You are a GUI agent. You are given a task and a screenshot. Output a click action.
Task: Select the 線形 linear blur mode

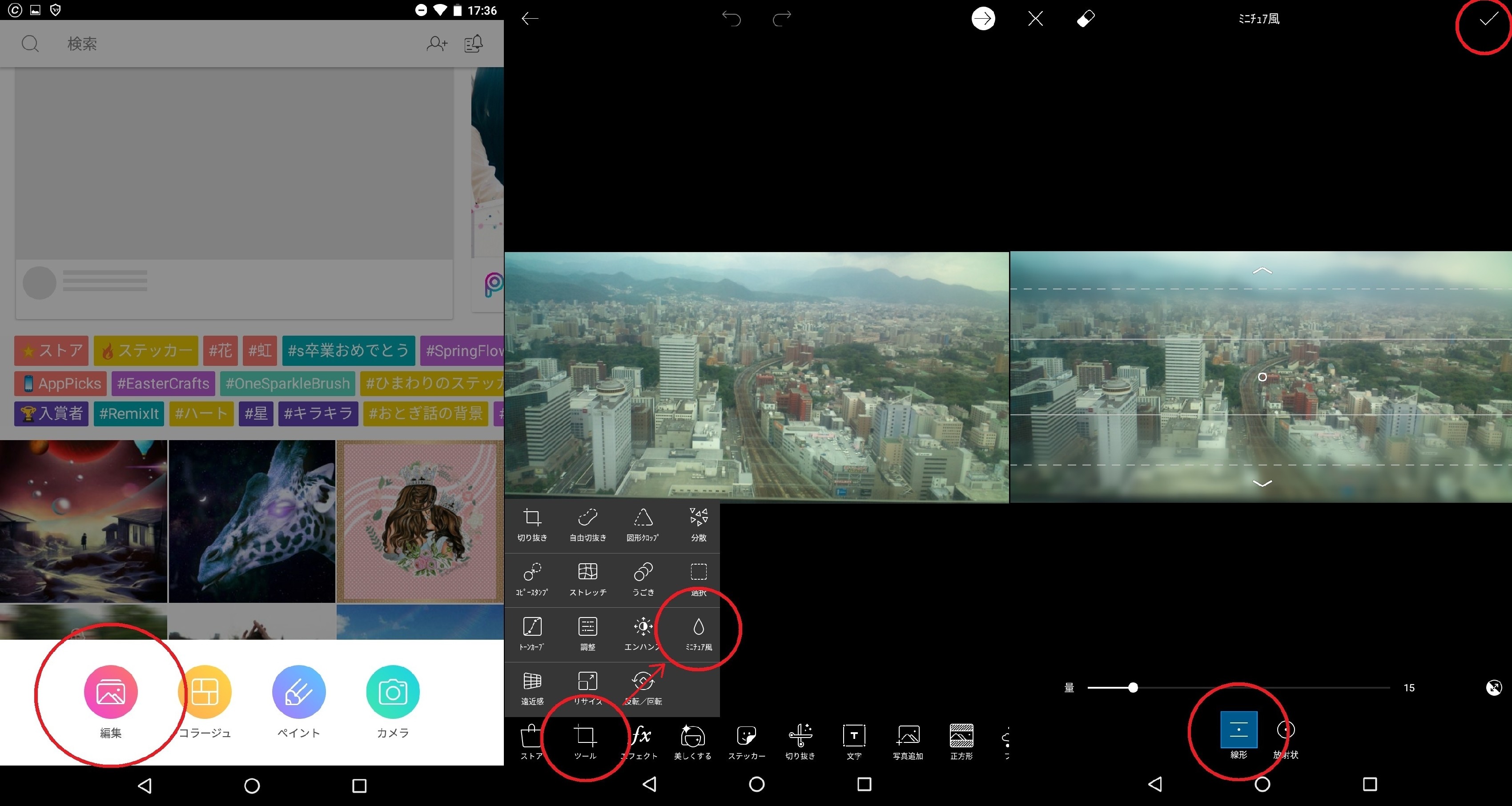tap(1239, 730)
